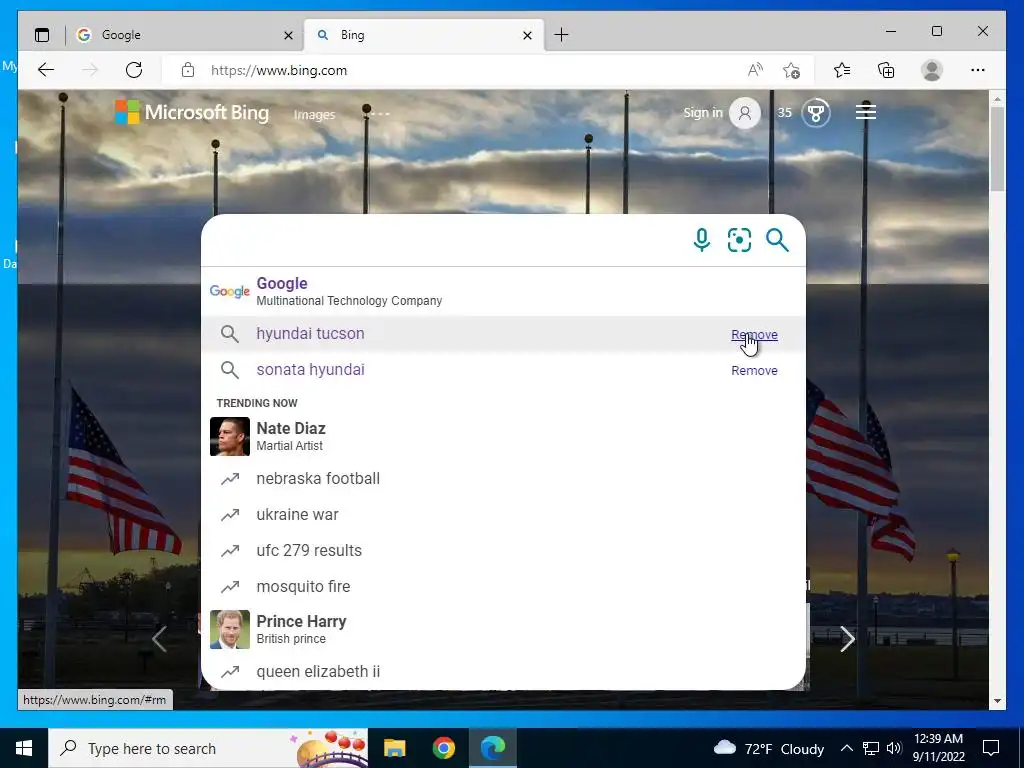Screen dimensions: 1024x768
Task: Click the Edge icon in taskbar
Action: coord(493,748)
